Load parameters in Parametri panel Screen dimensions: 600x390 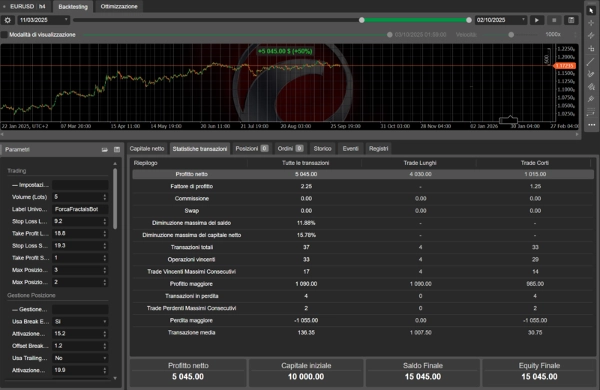tap(104, 150)
